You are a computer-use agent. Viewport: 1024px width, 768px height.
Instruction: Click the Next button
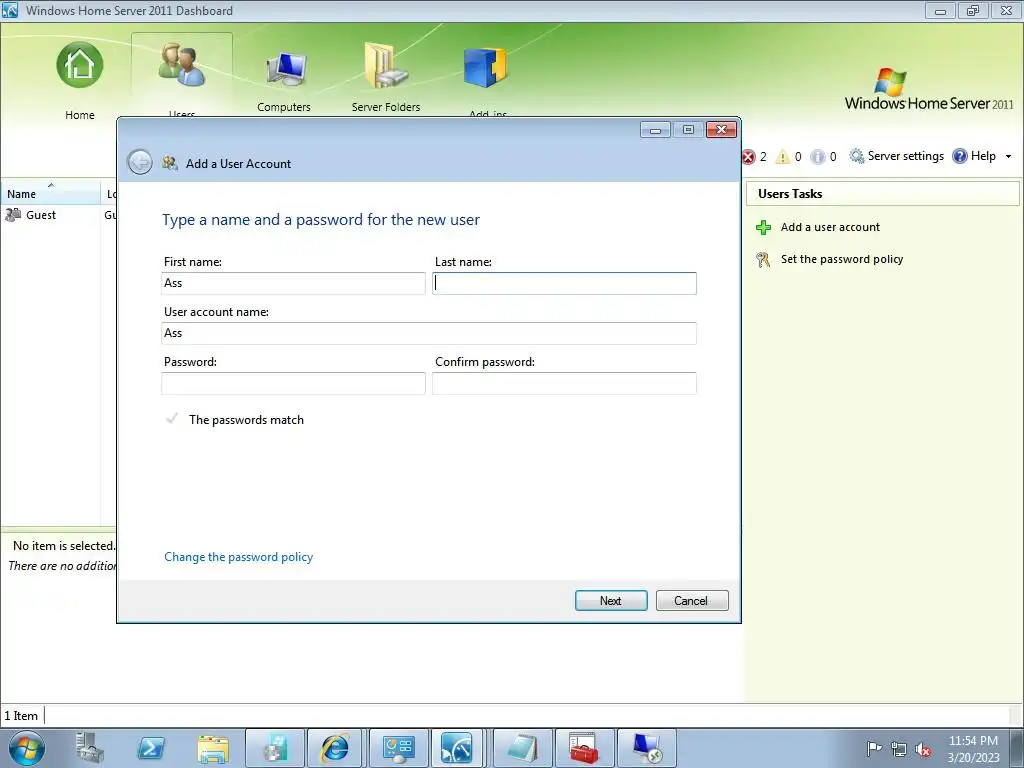(611, 601)
